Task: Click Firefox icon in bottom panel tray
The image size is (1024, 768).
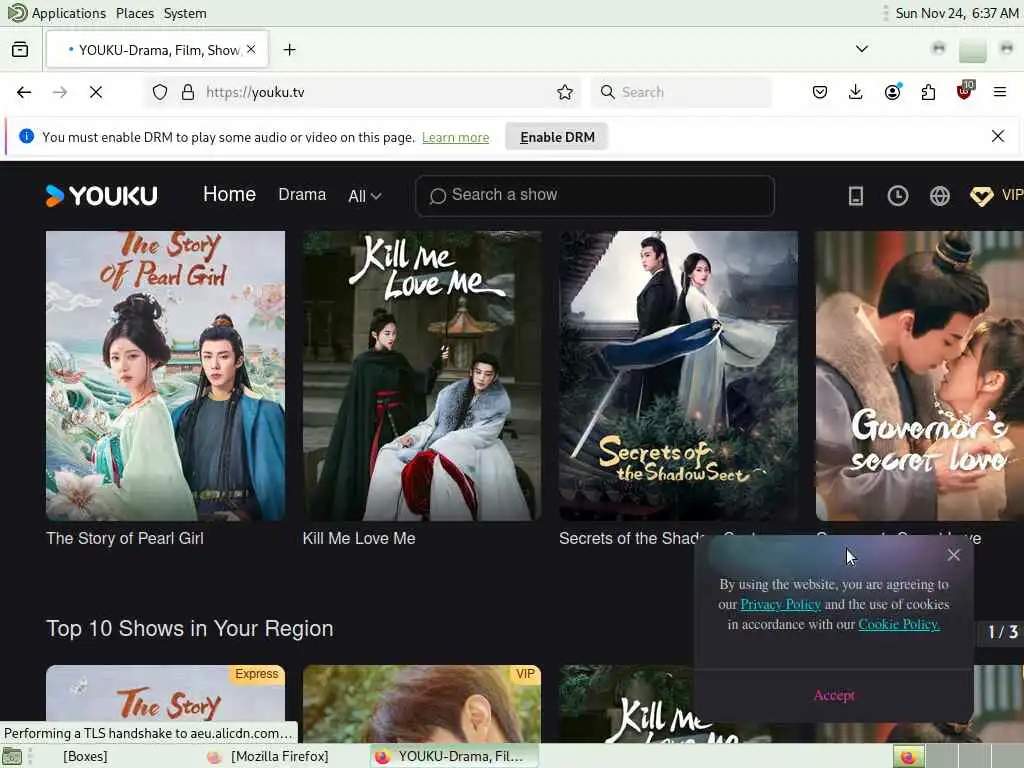Action: point(908,757)
